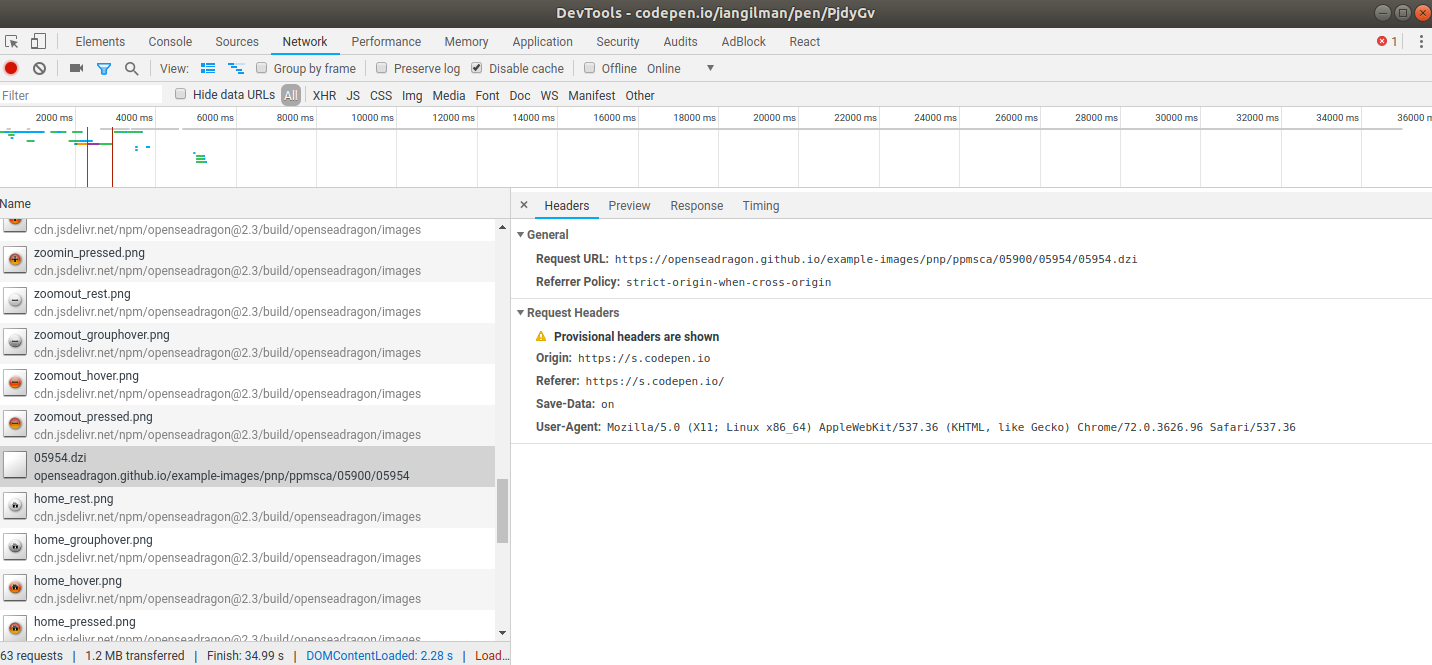Switch to the Console panel
This screenshot has height=665, width=1432.
(169, 41)
